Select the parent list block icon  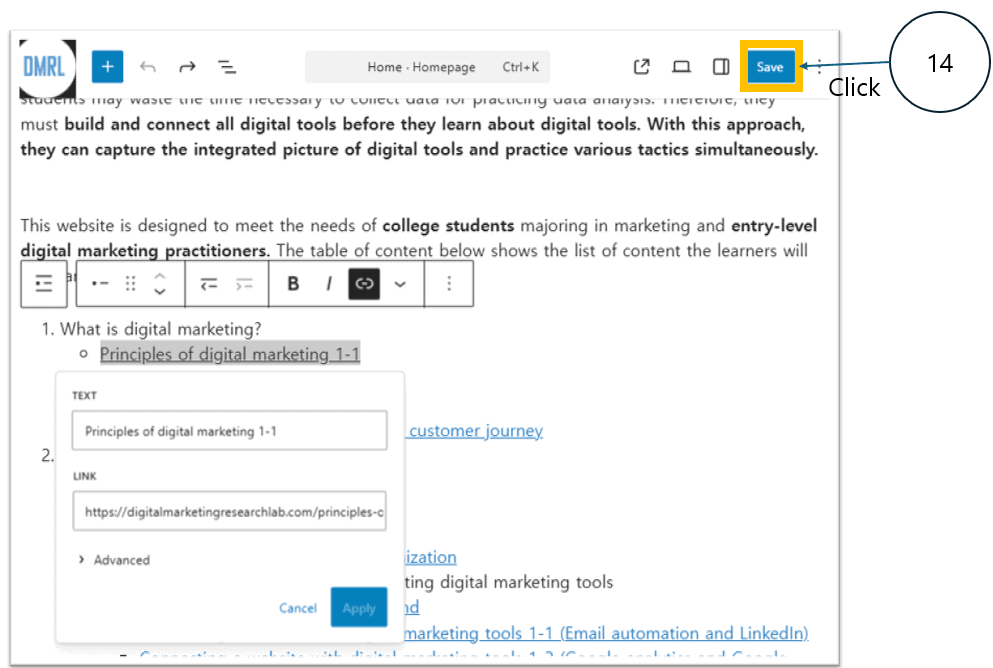pyautogui.click(x=43, y=284)
